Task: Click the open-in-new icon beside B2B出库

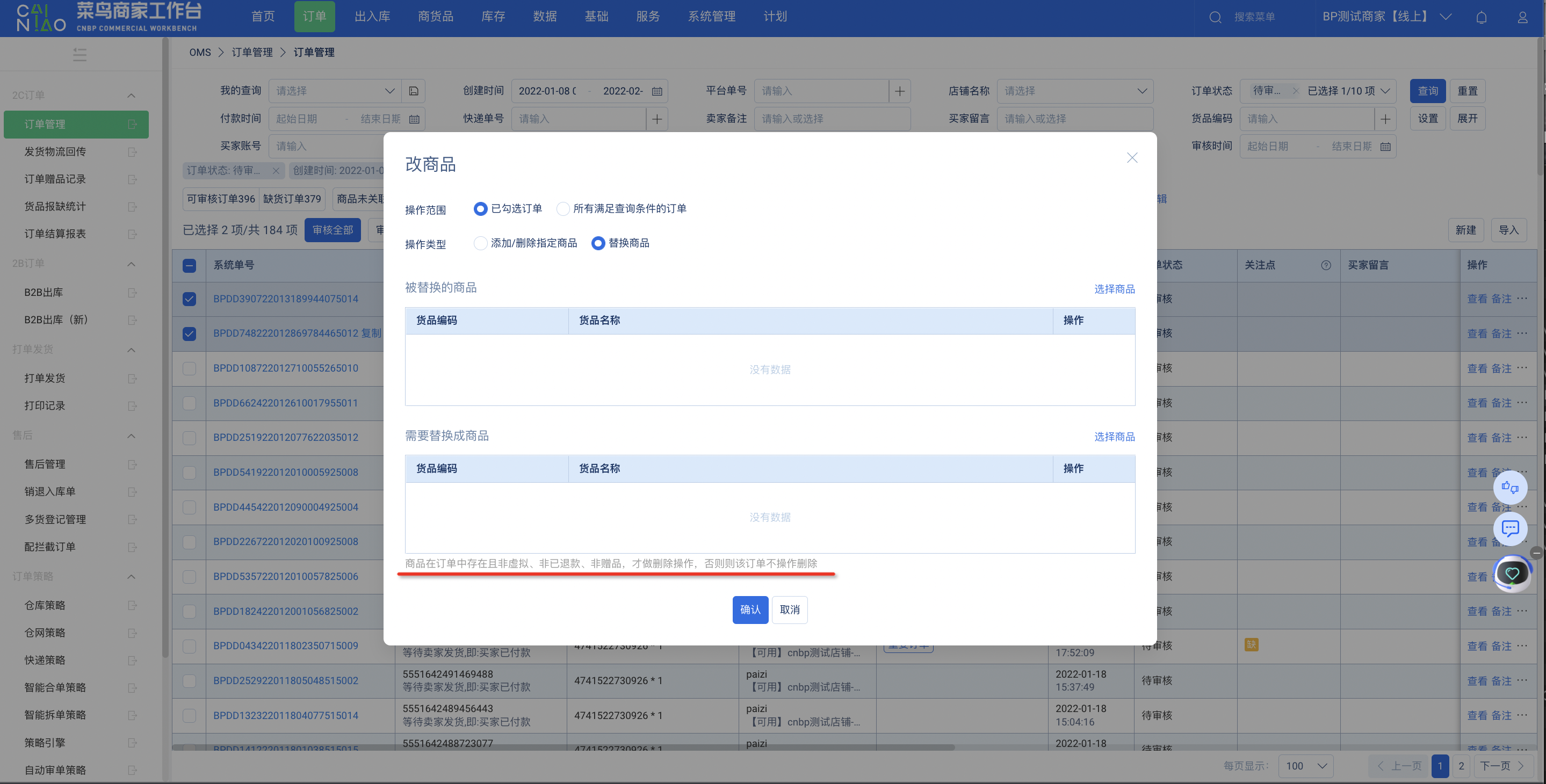Action: pyautogui.click(x=132, y=293)
